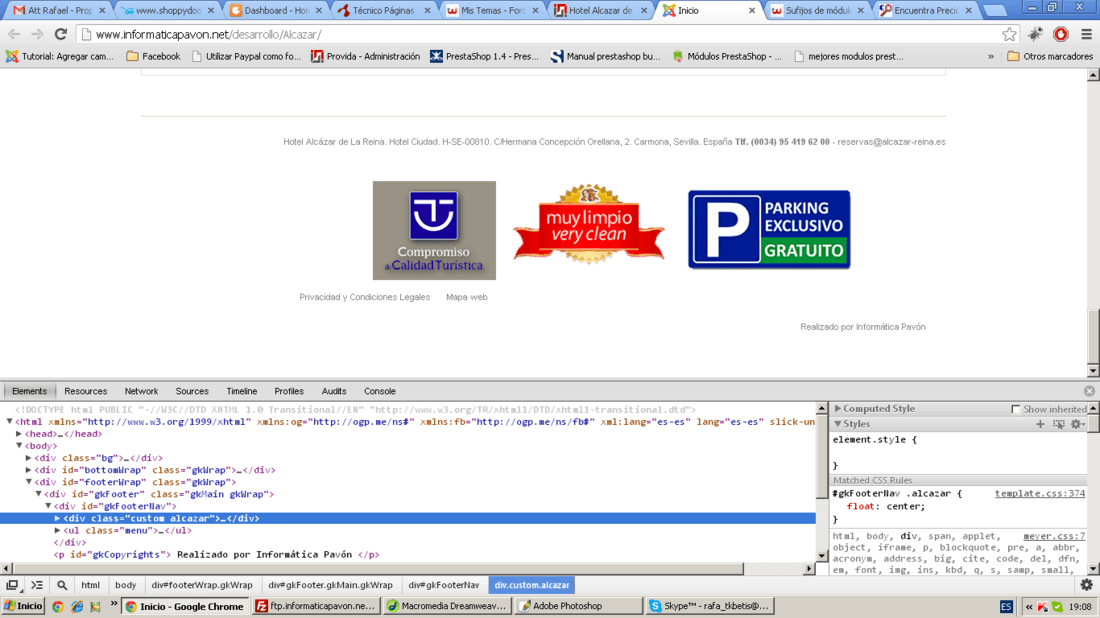Select the p id gkCopyrights DOM row

(x=408, y=554)
